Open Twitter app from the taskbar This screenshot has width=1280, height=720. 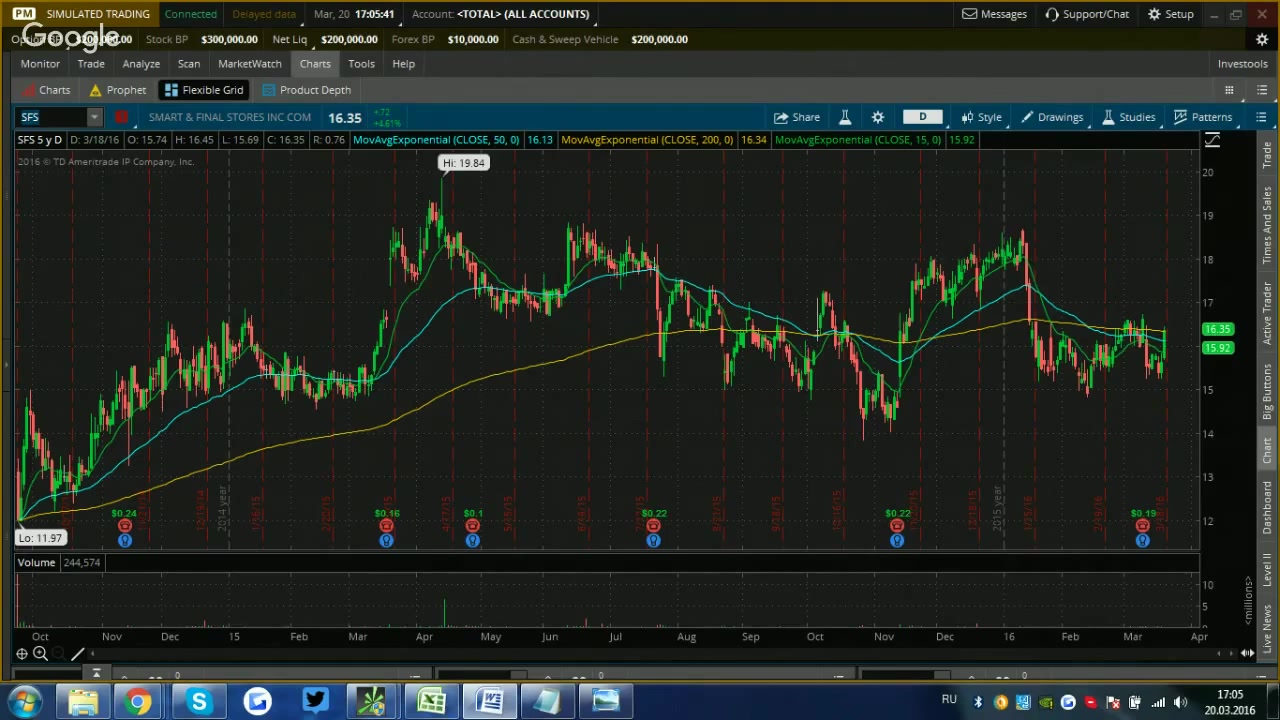click(315, 702)
